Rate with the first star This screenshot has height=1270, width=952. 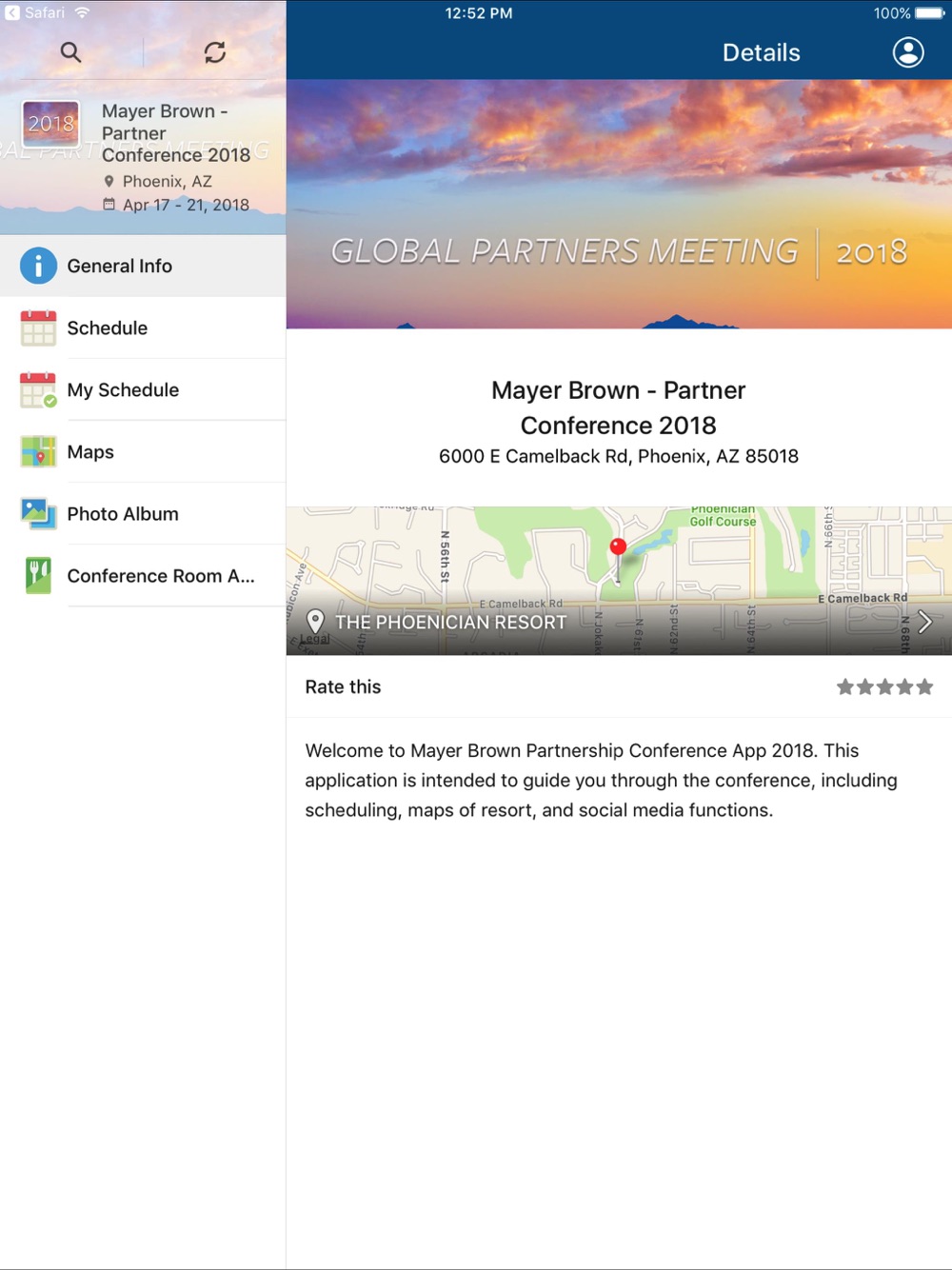click(845, 686)
